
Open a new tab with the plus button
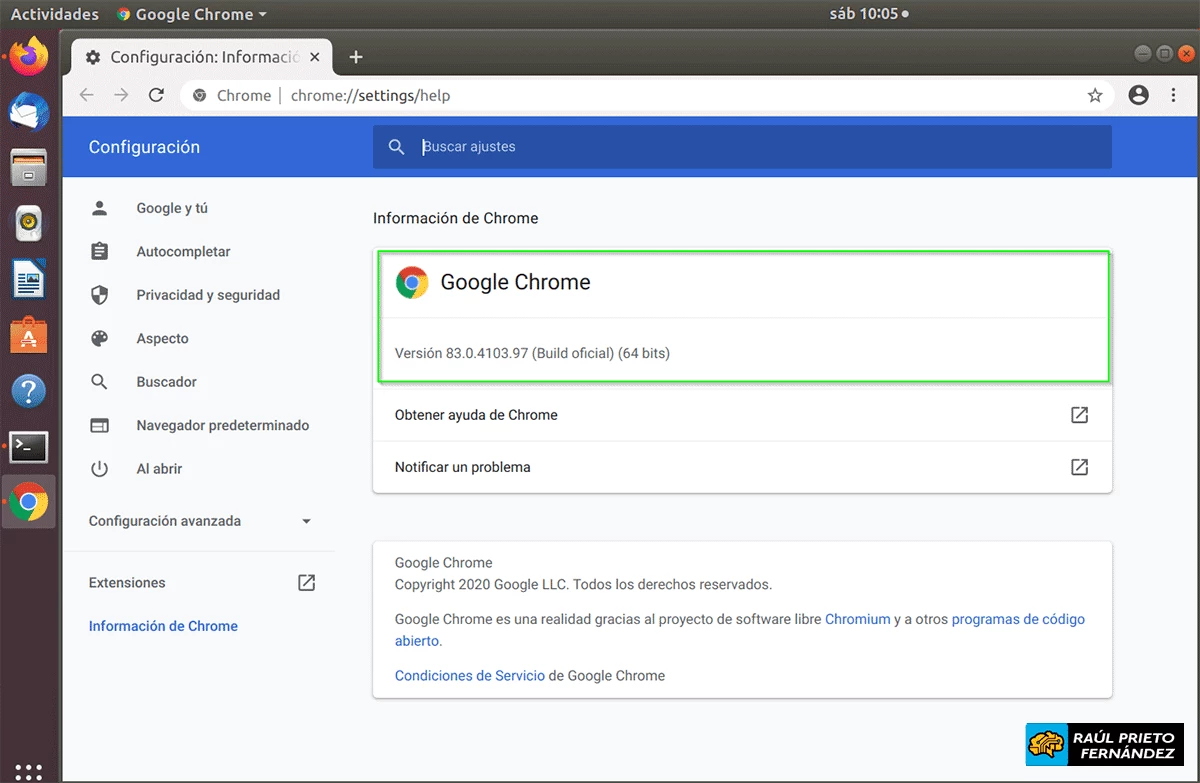(x=355, y=57)
